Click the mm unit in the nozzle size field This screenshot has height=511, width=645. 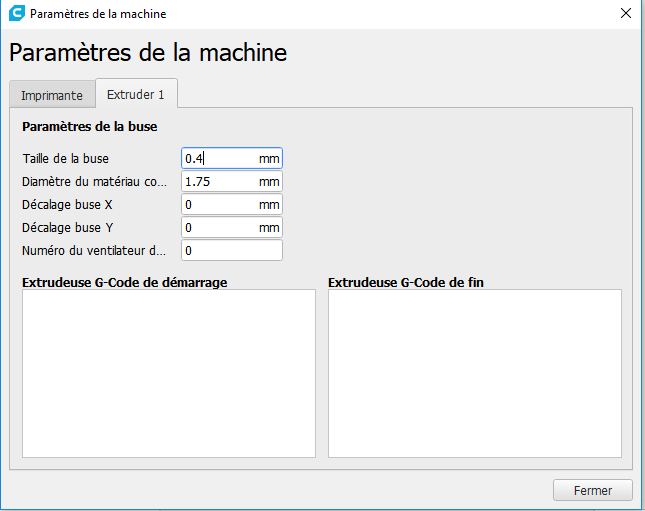point(269,158)
